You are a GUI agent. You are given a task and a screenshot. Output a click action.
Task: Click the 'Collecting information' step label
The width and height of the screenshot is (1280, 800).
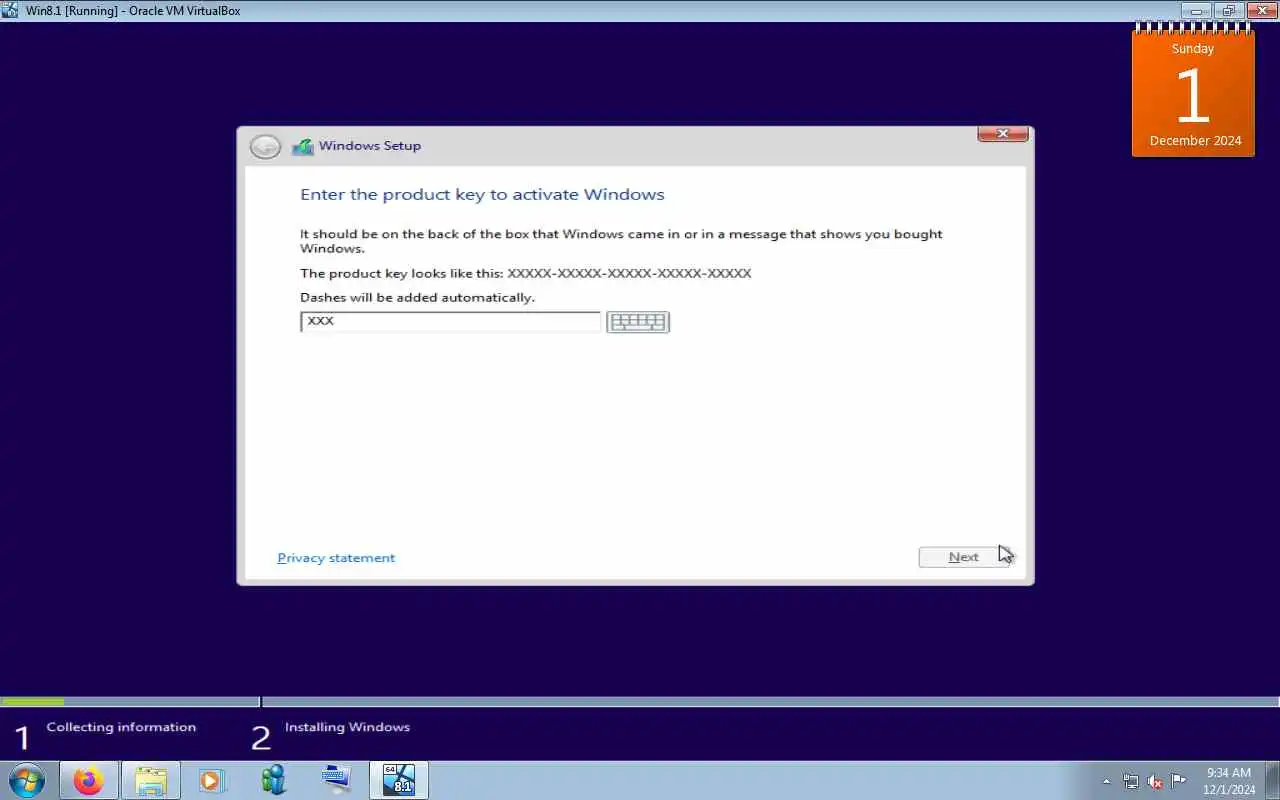[x=121, y=727]
